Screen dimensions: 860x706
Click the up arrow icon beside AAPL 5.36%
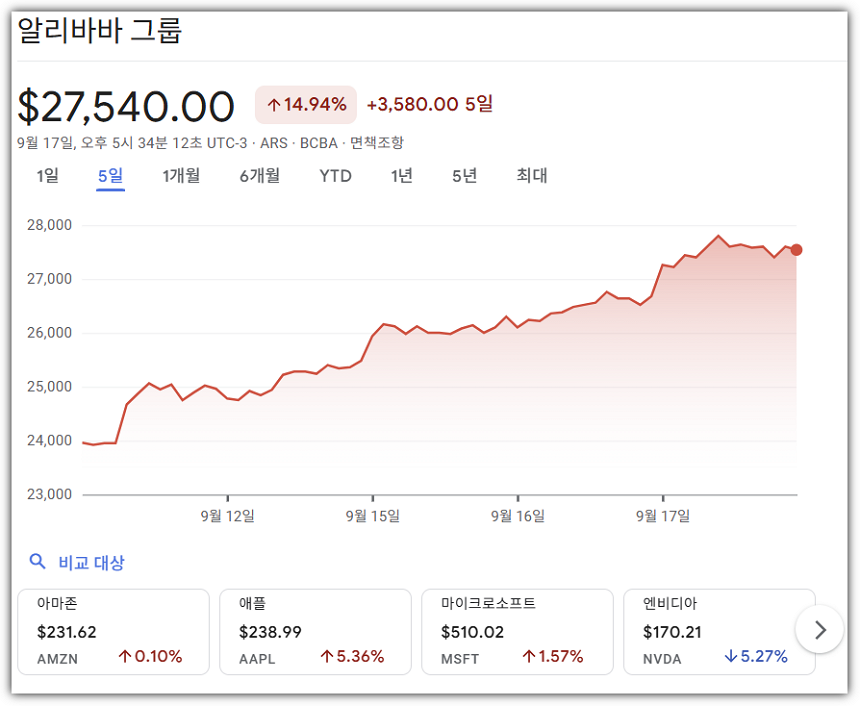[x=327, y=658]
